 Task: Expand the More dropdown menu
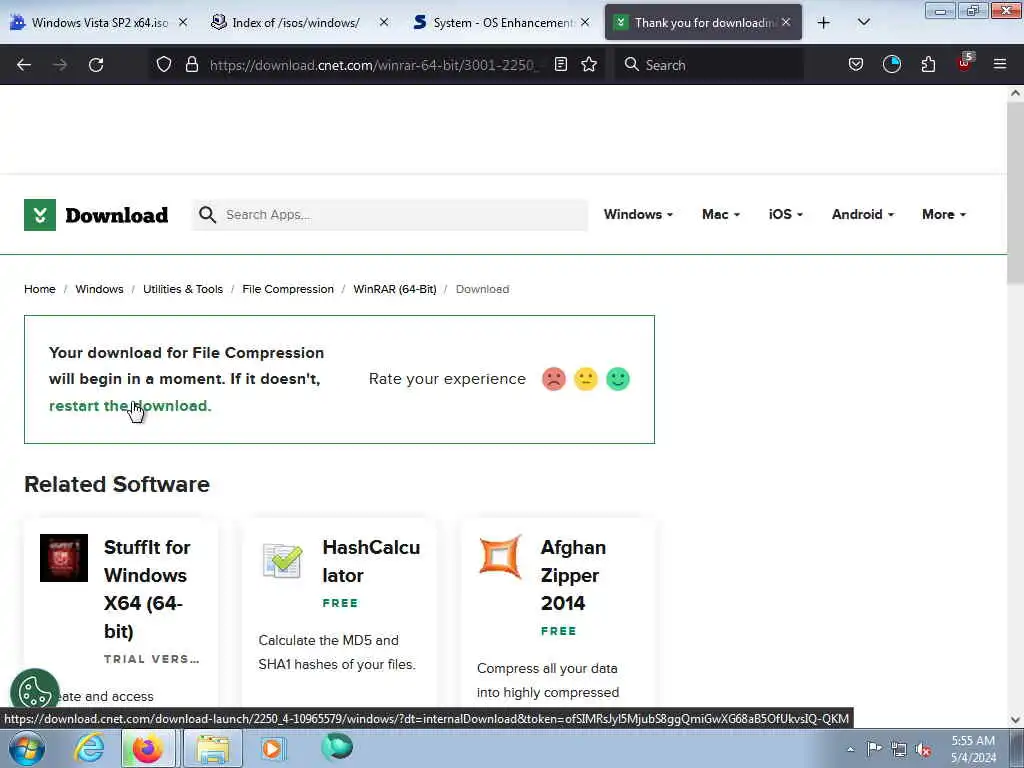click(x=944, y=214)
